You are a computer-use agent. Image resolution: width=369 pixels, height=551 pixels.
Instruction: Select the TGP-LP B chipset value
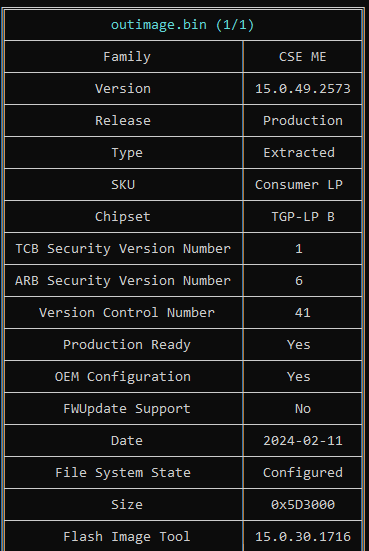(303, 216)
